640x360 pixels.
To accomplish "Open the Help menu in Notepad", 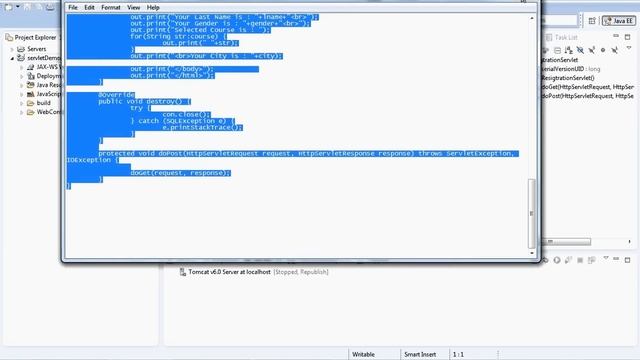I will (x=153, y=7).
